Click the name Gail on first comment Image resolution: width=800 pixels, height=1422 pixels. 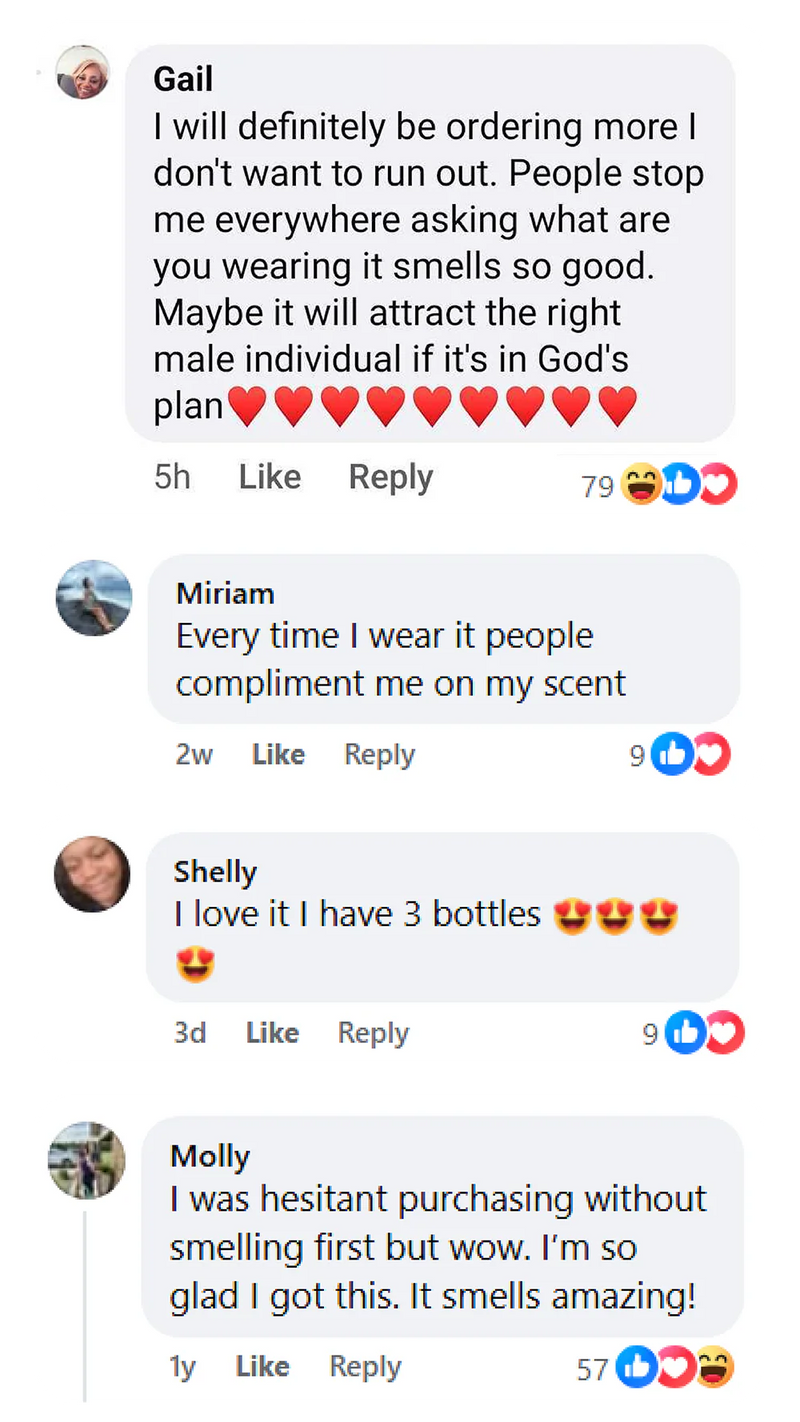coord(183,79)
